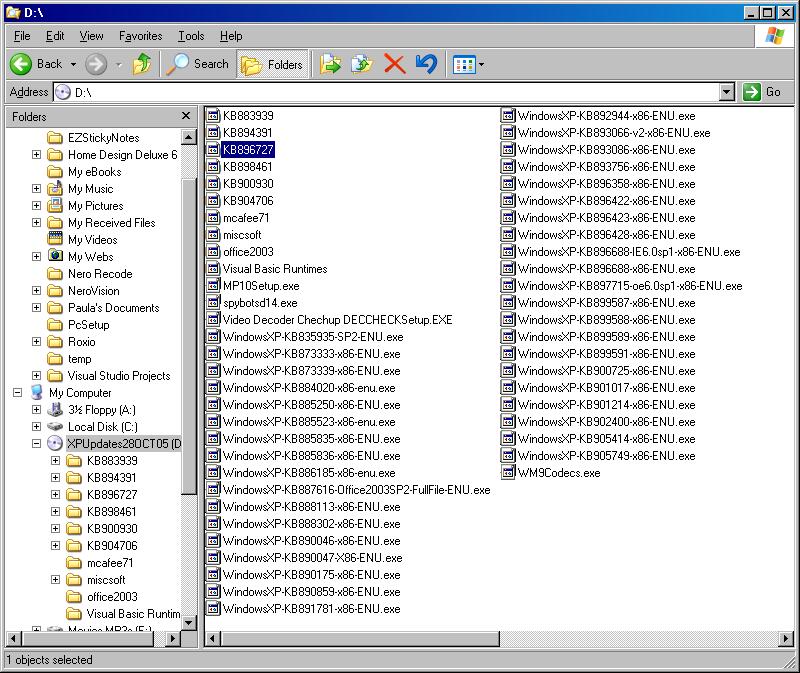
Task: Click WindowsXP-KB891781-x86-ENU.exe icon
Action: [x=213, y=609]
